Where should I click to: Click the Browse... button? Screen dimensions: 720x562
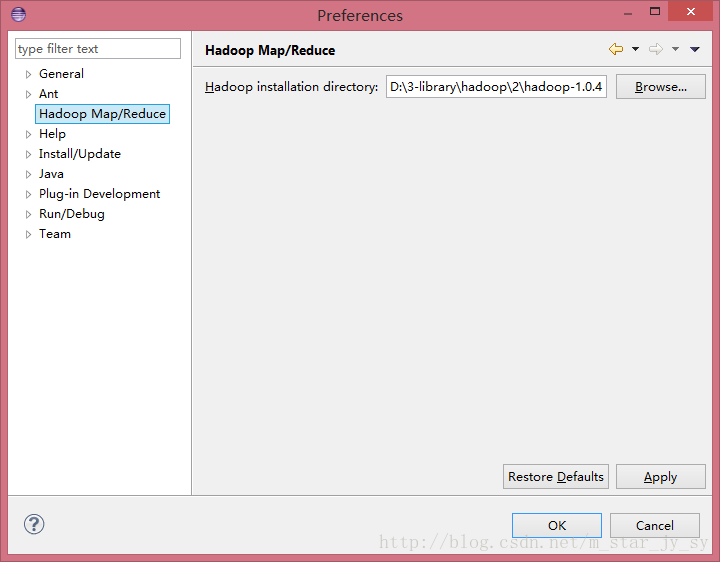coord(661,87)
